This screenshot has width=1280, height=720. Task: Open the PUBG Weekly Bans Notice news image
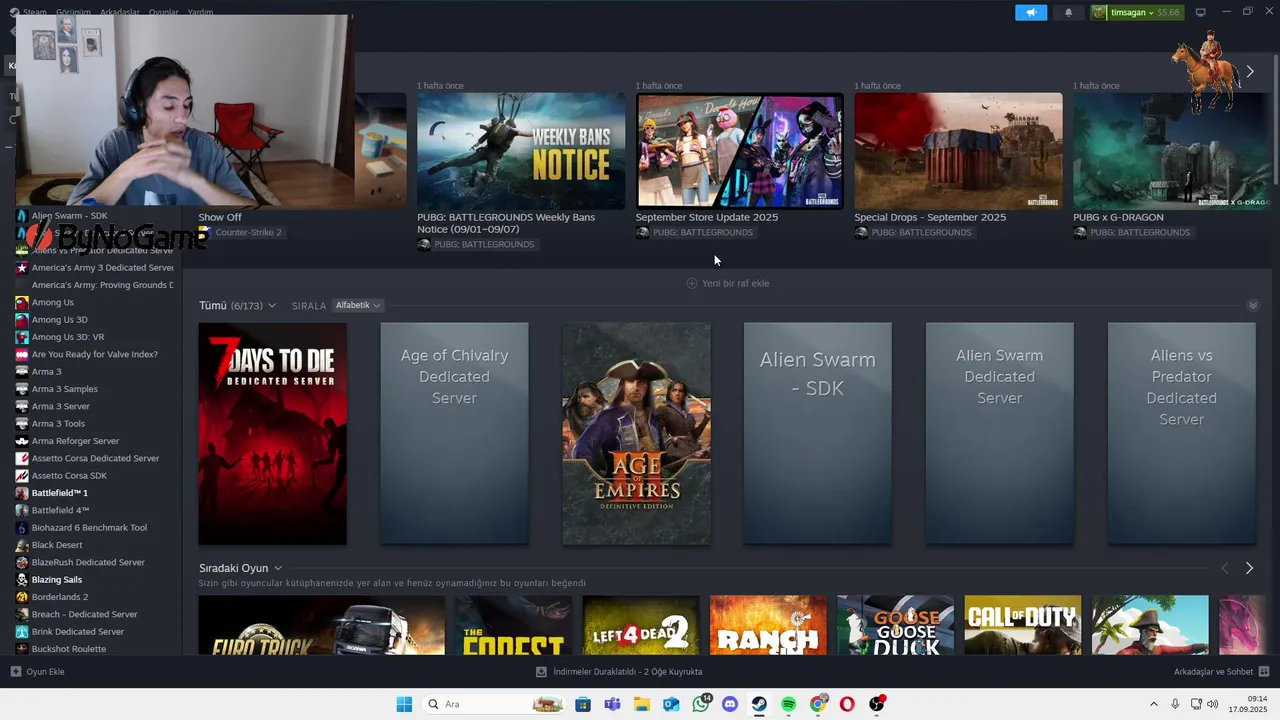(521, 151)
